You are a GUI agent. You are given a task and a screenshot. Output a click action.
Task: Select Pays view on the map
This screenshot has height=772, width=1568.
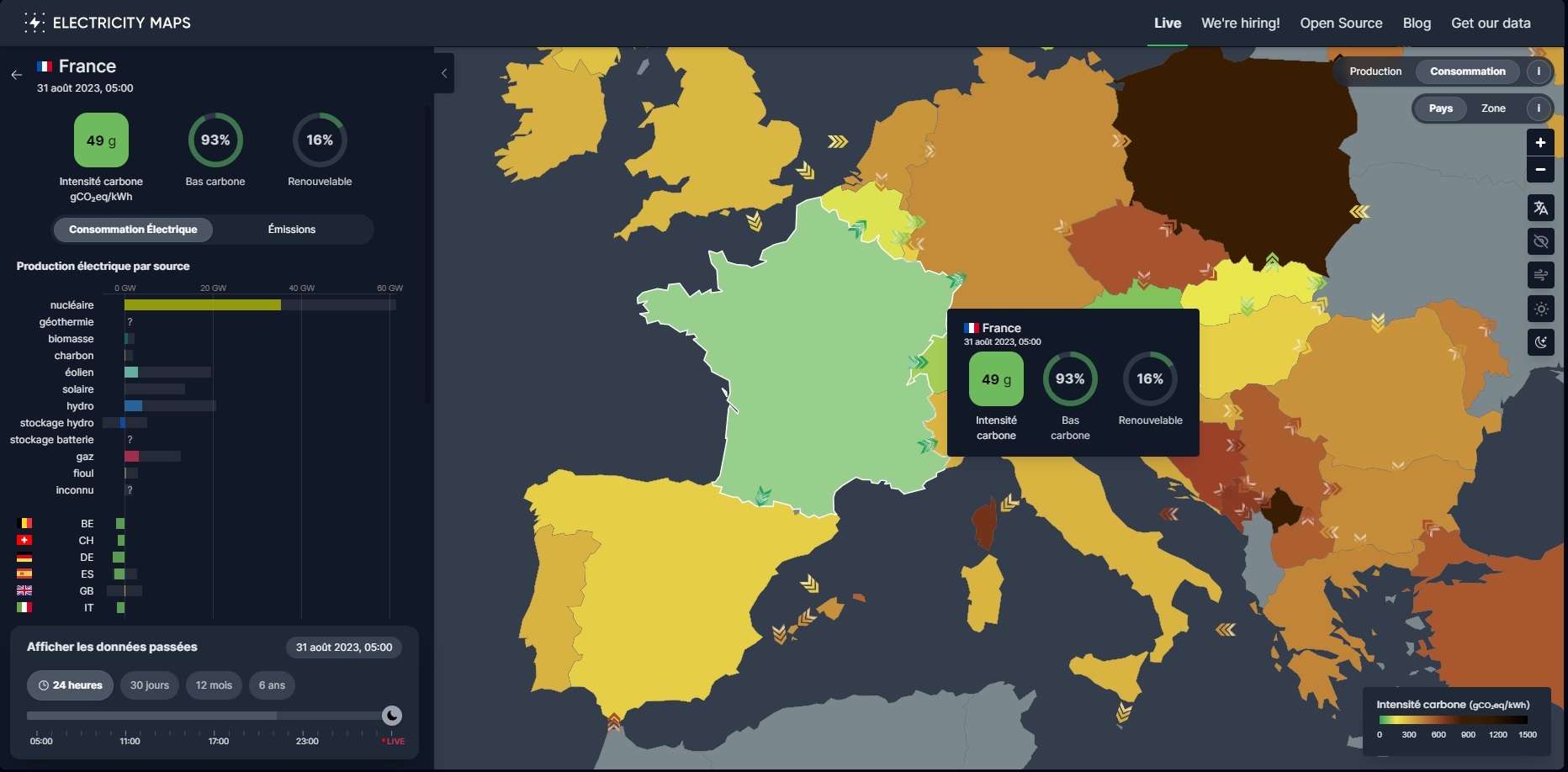1441,108
